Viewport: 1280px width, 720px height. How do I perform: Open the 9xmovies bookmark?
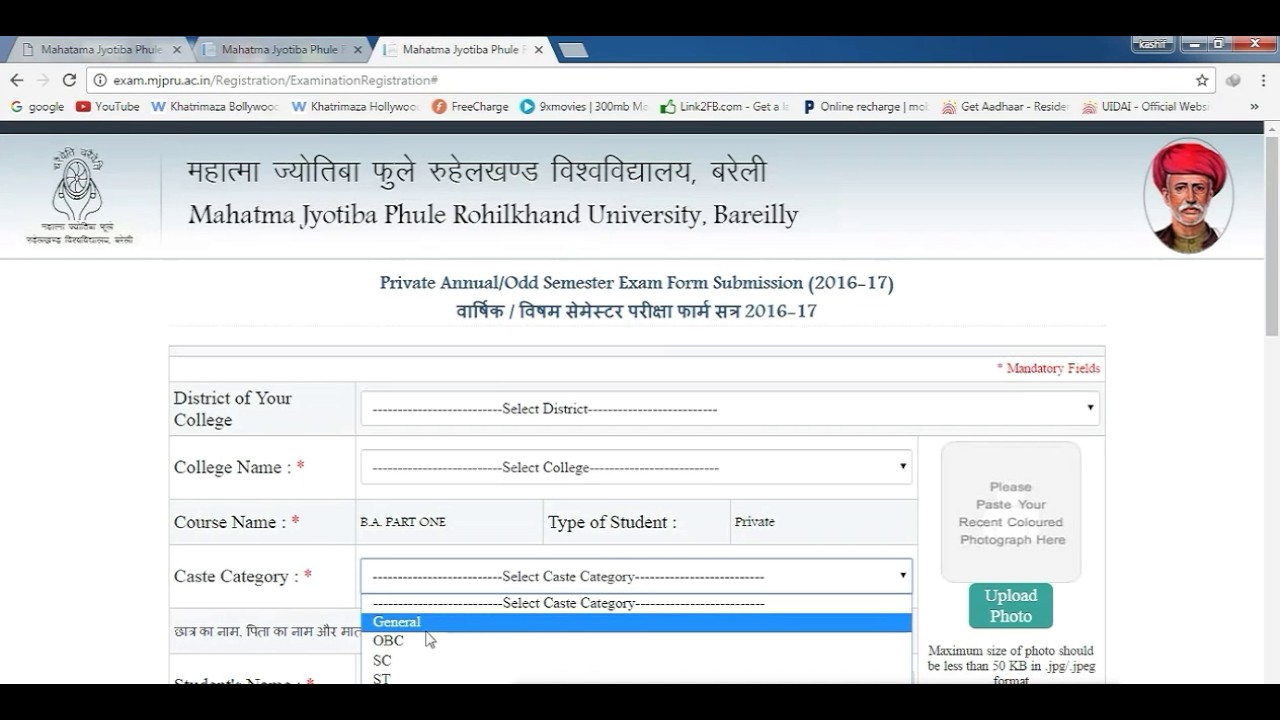tap(584, 106)
